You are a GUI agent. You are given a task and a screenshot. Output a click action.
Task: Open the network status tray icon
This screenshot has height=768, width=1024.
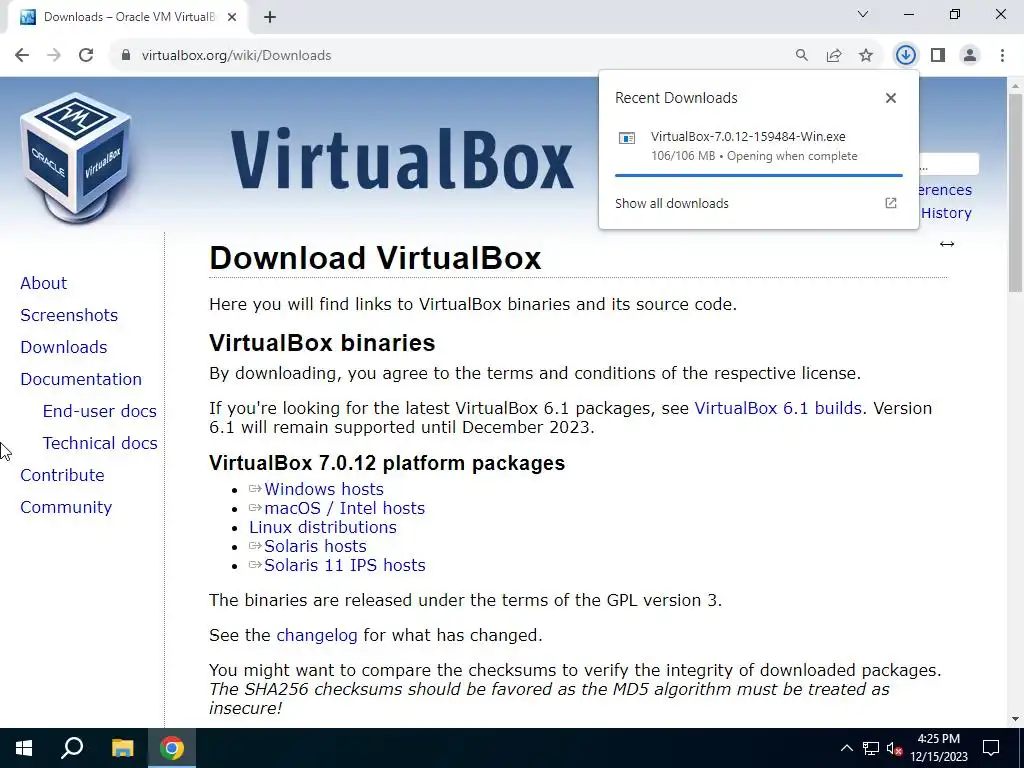coord(871,748)
